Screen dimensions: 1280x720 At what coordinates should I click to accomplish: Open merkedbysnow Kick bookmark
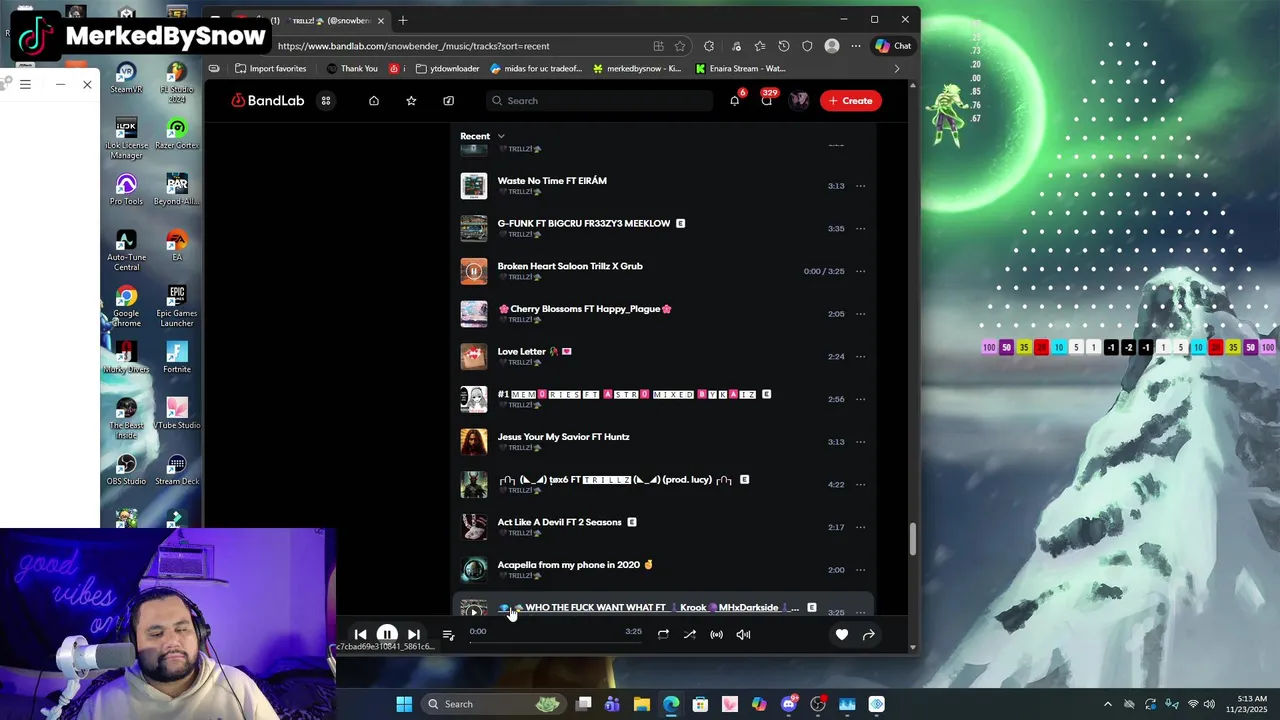coord(638,69)
